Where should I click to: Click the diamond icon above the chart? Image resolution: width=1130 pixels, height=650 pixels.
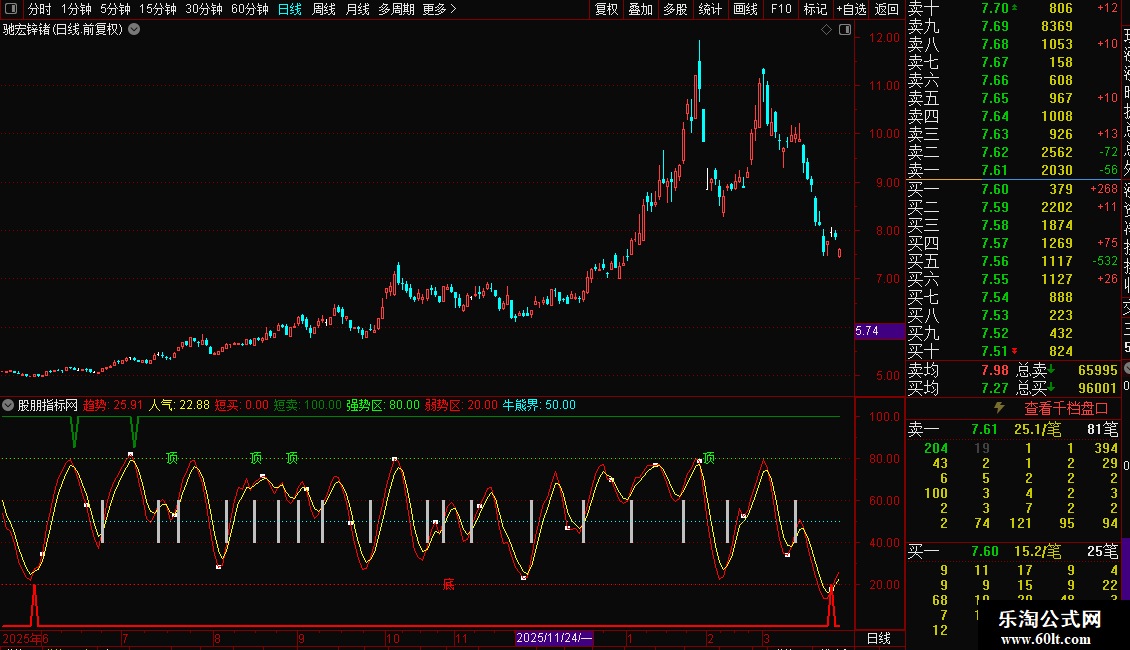pyautogui.click(x=827, y=30)
